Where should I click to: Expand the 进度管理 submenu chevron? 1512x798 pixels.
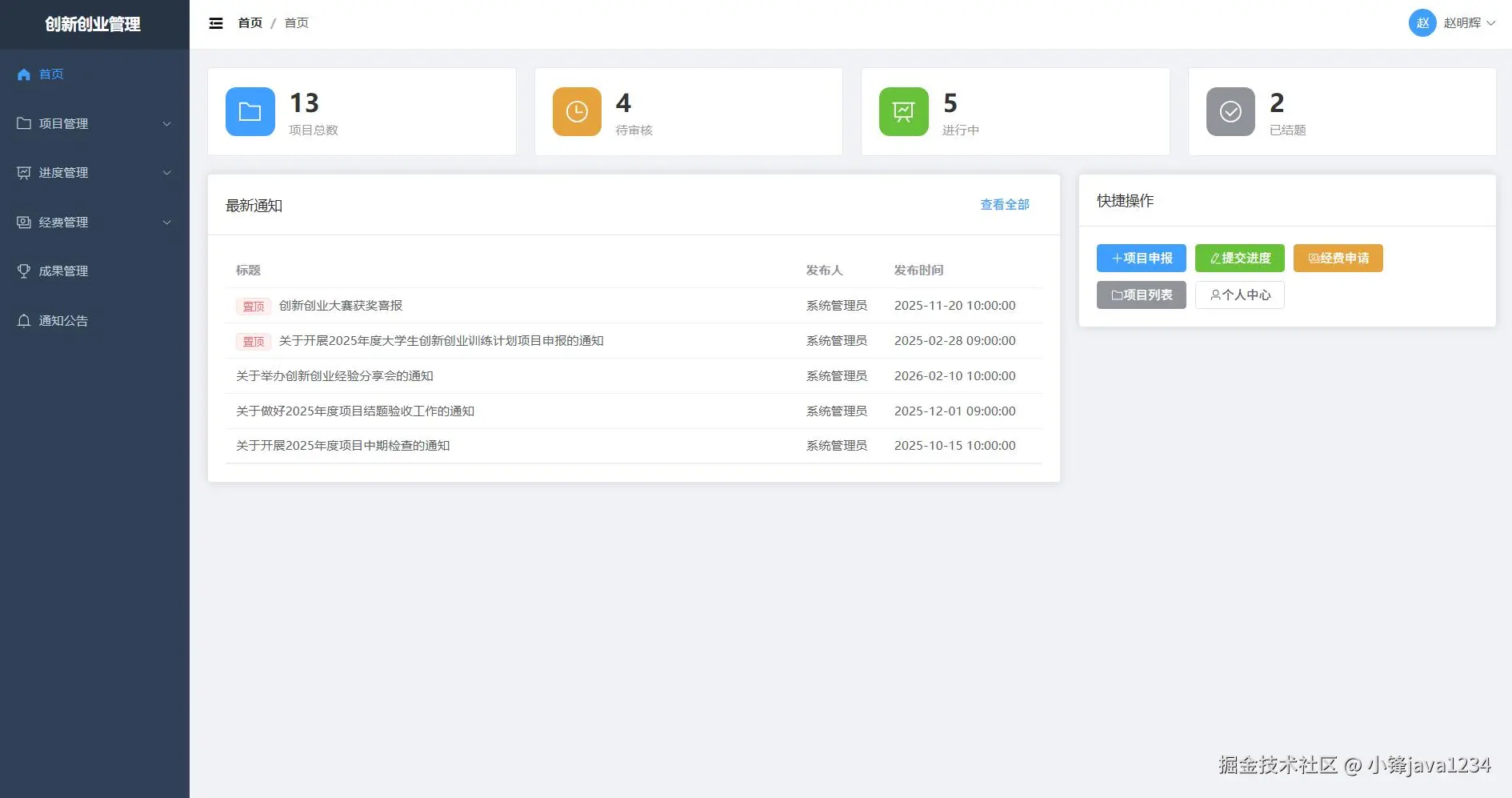pos(167,173)
